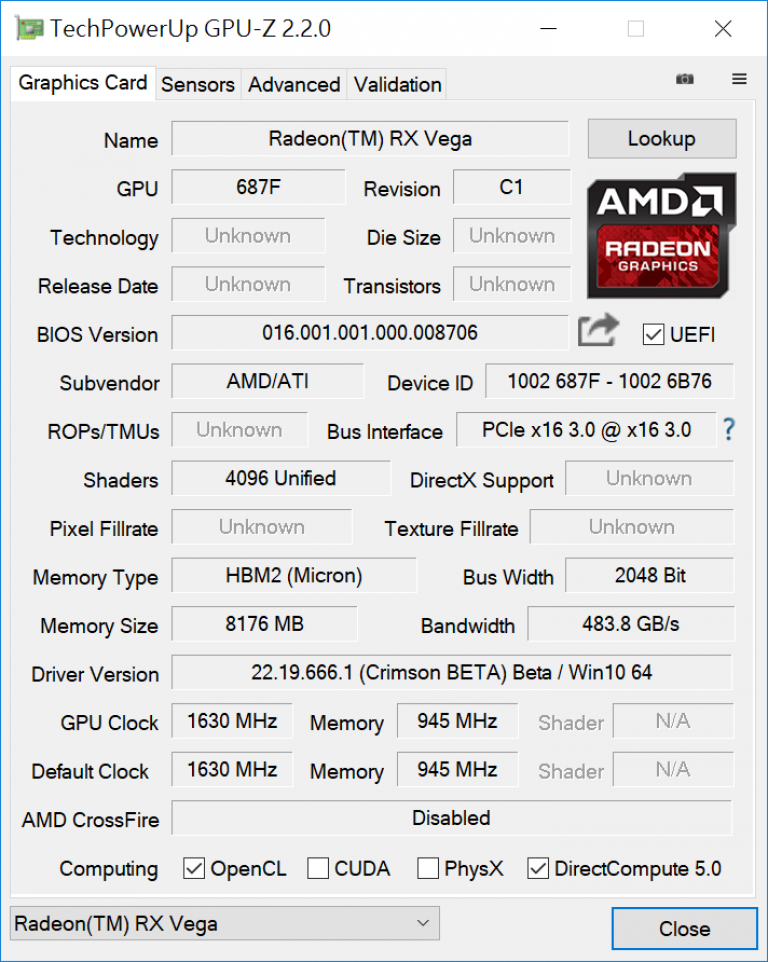Click the AMD Radeon Graphics logo
Image resolution: width=768 pixels, height=962 pixels.
click(x=662, y=236)
